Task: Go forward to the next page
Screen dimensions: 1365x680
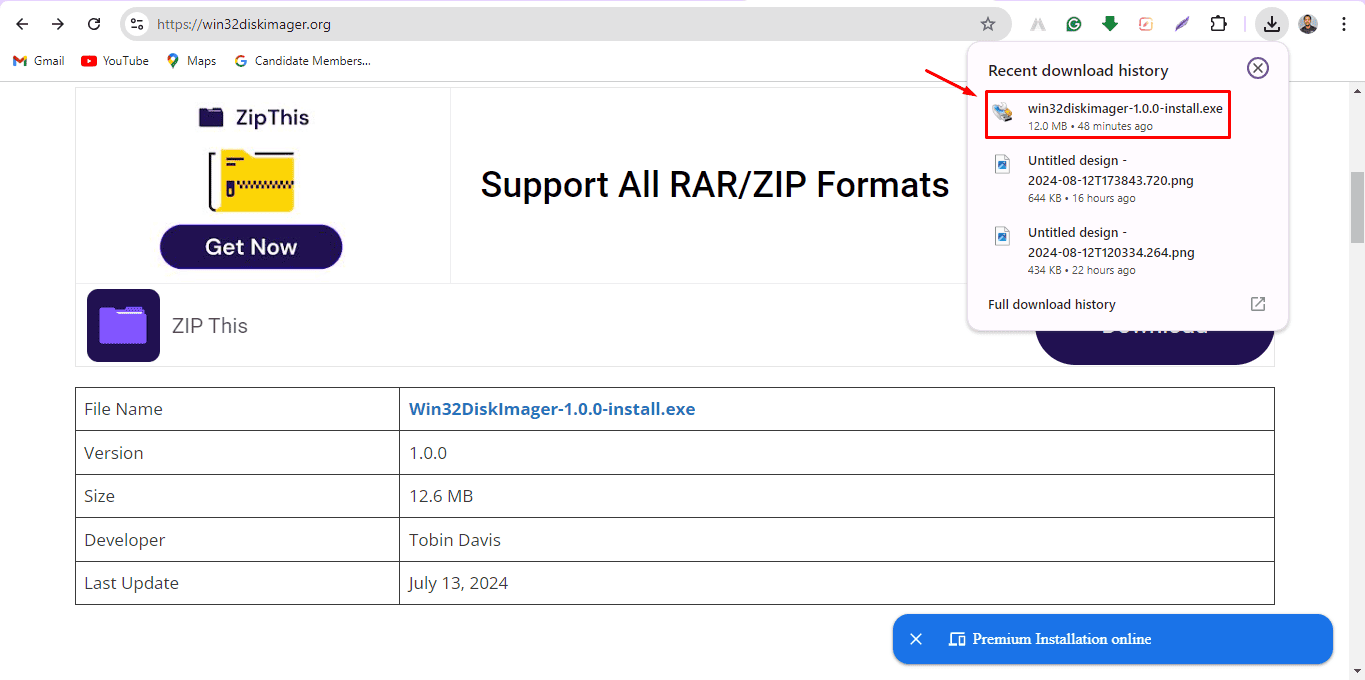Action: click(58, 24)
